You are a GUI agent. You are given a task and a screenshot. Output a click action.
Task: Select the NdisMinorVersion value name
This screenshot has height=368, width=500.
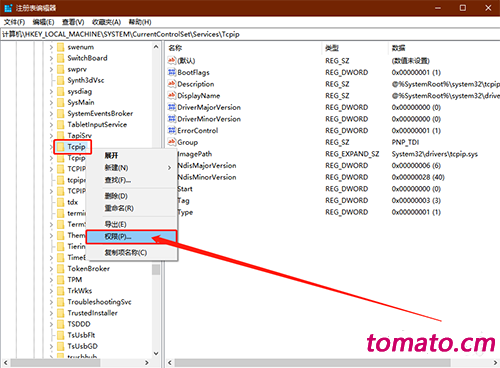[x=207, y=177]
